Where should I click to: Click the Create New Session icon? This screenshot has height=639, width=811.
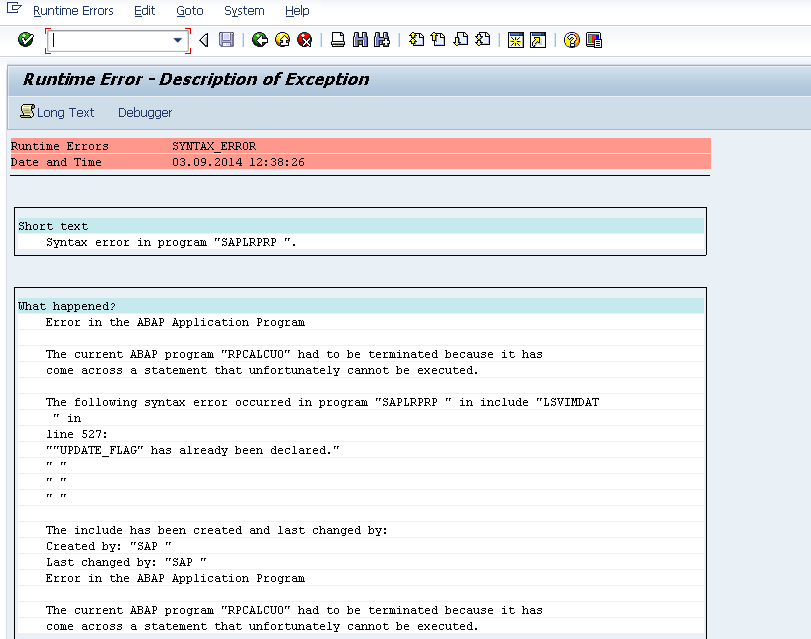[516, 40]
